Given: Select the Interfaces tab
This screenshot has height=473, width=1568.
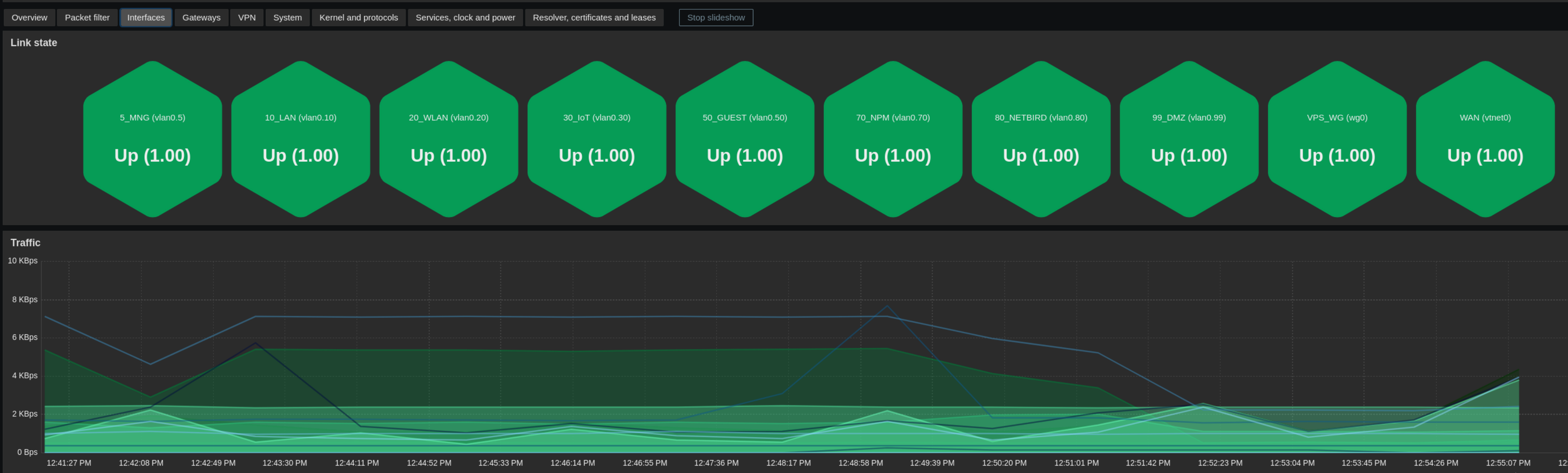Looking at the screenshot, I should pos(146,18).
